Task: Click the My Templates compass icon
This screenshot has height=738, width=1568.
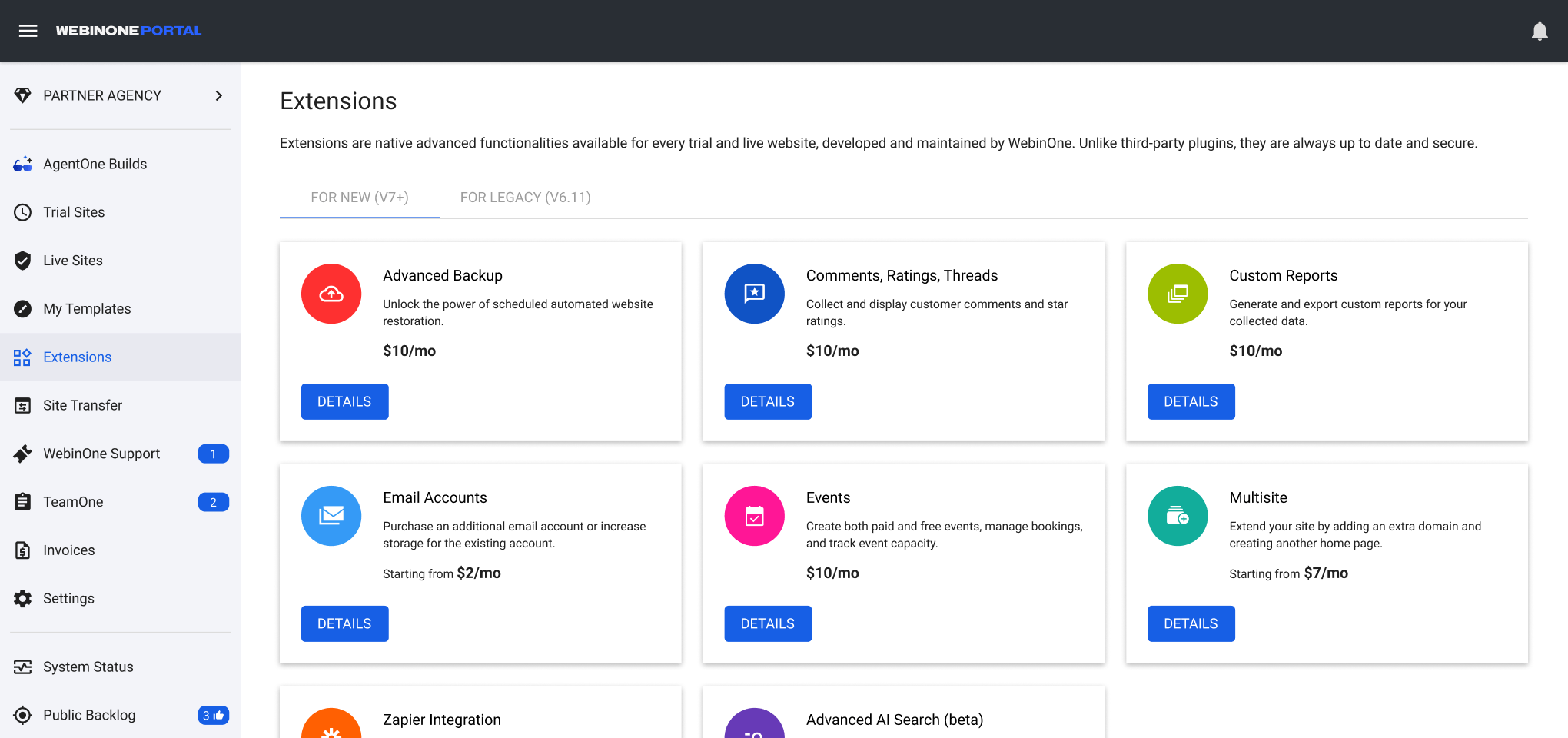Action: 23,309
